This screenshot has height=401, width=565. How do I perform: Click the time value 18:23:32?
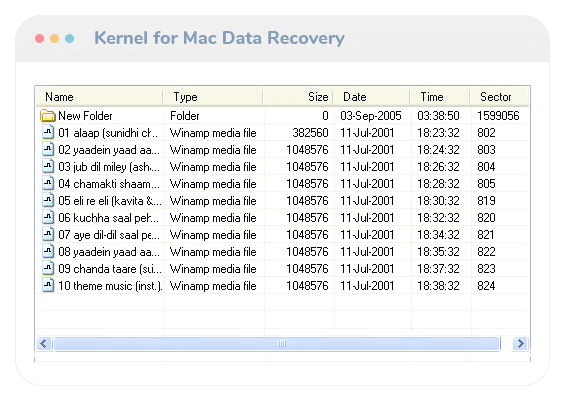(438, 133)
